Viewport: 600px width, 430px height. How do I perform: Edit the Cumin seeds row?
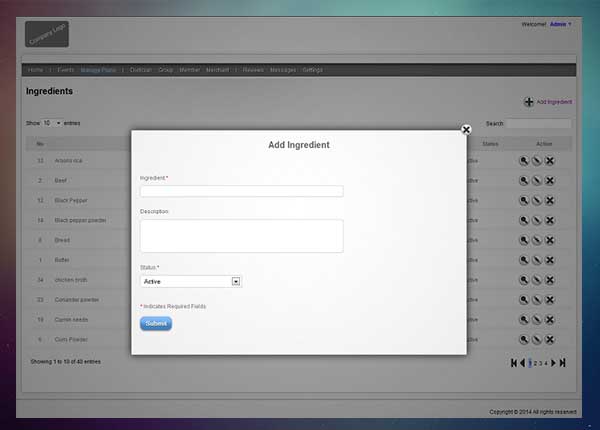click(536, 320)
